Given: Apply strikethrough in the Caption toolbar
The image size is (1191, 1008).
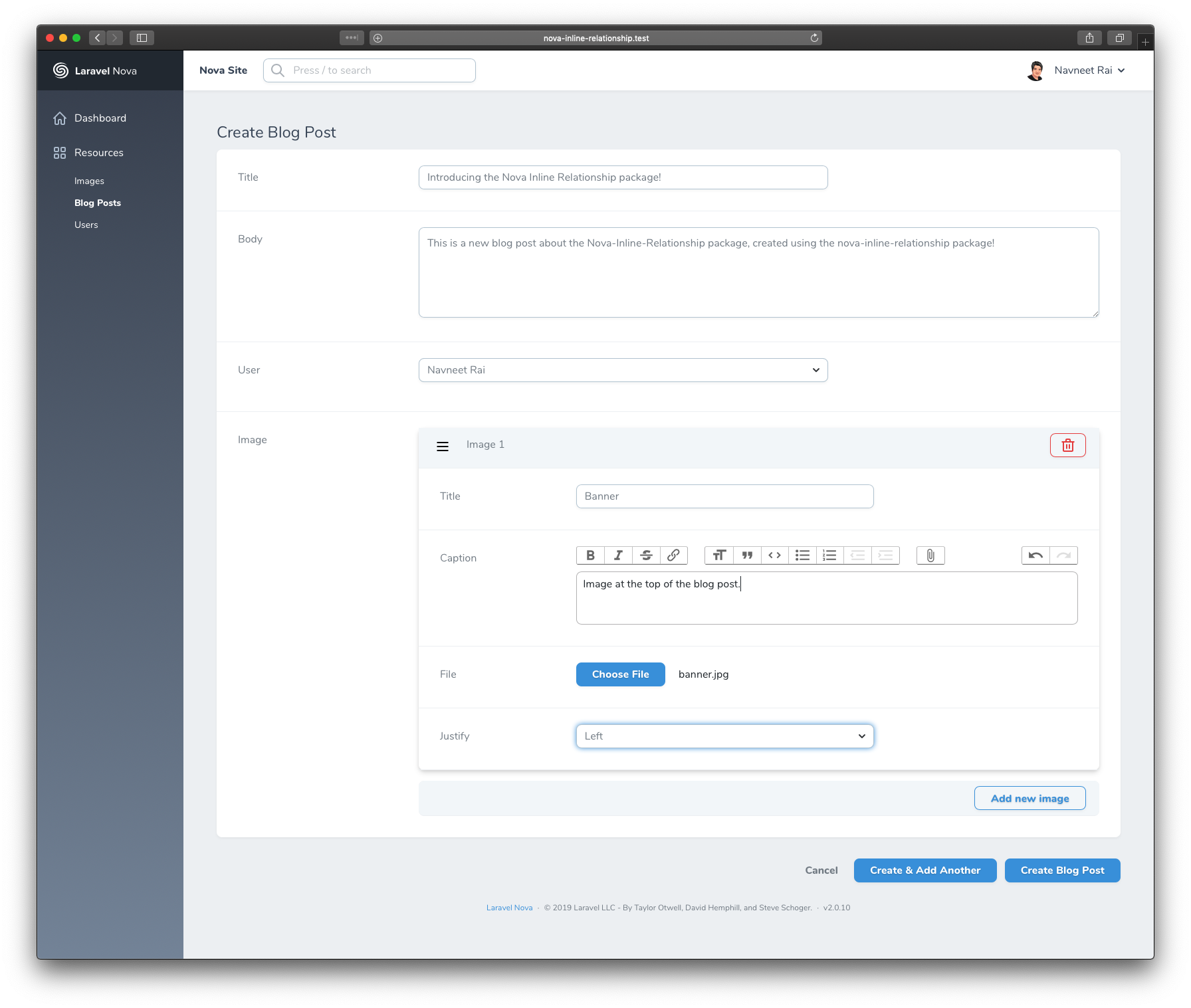Looking at the screenshot, I should [x=646, y=555].
